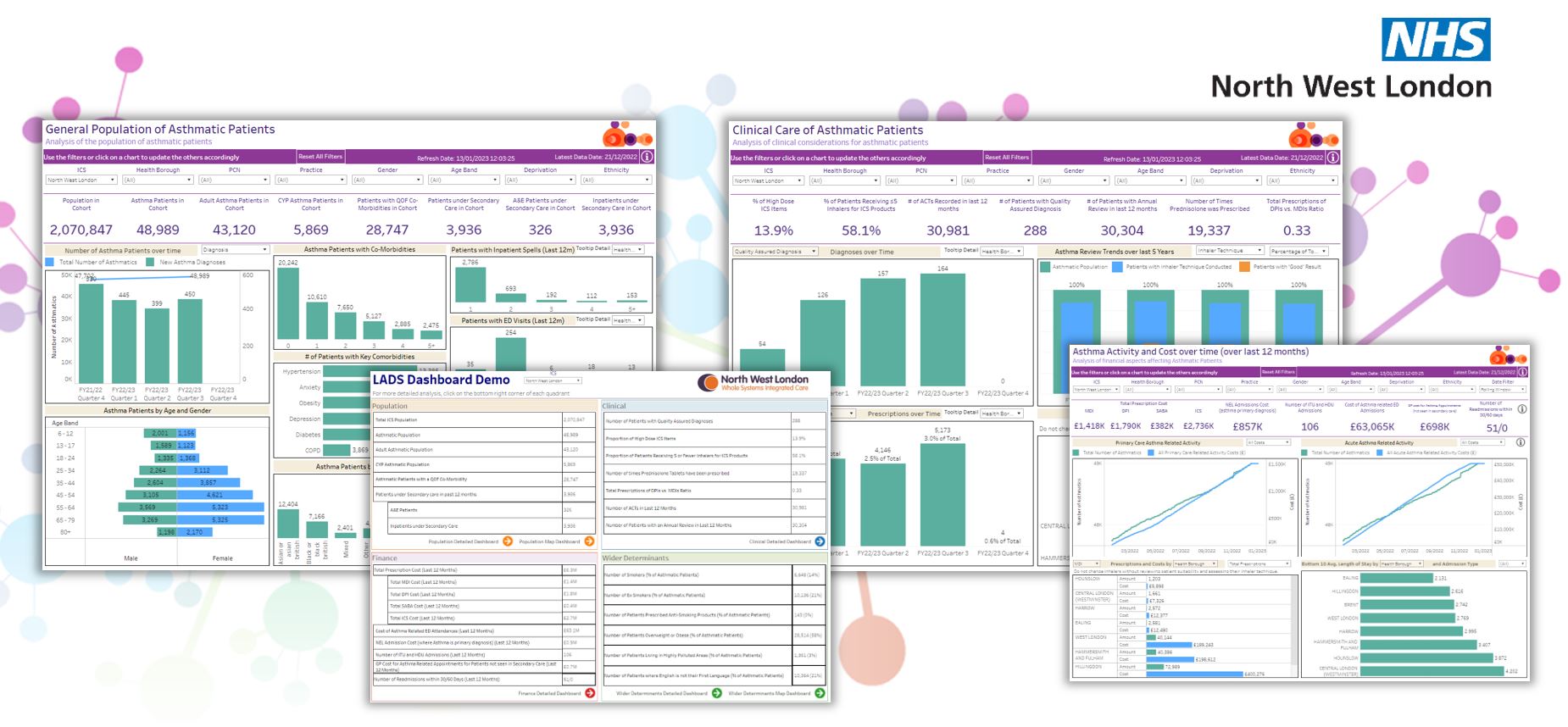Click Whole Systems Integrated Care logo in LADS demo
Viewport: 1568px width, 727px height.
(x=753, y=383)
